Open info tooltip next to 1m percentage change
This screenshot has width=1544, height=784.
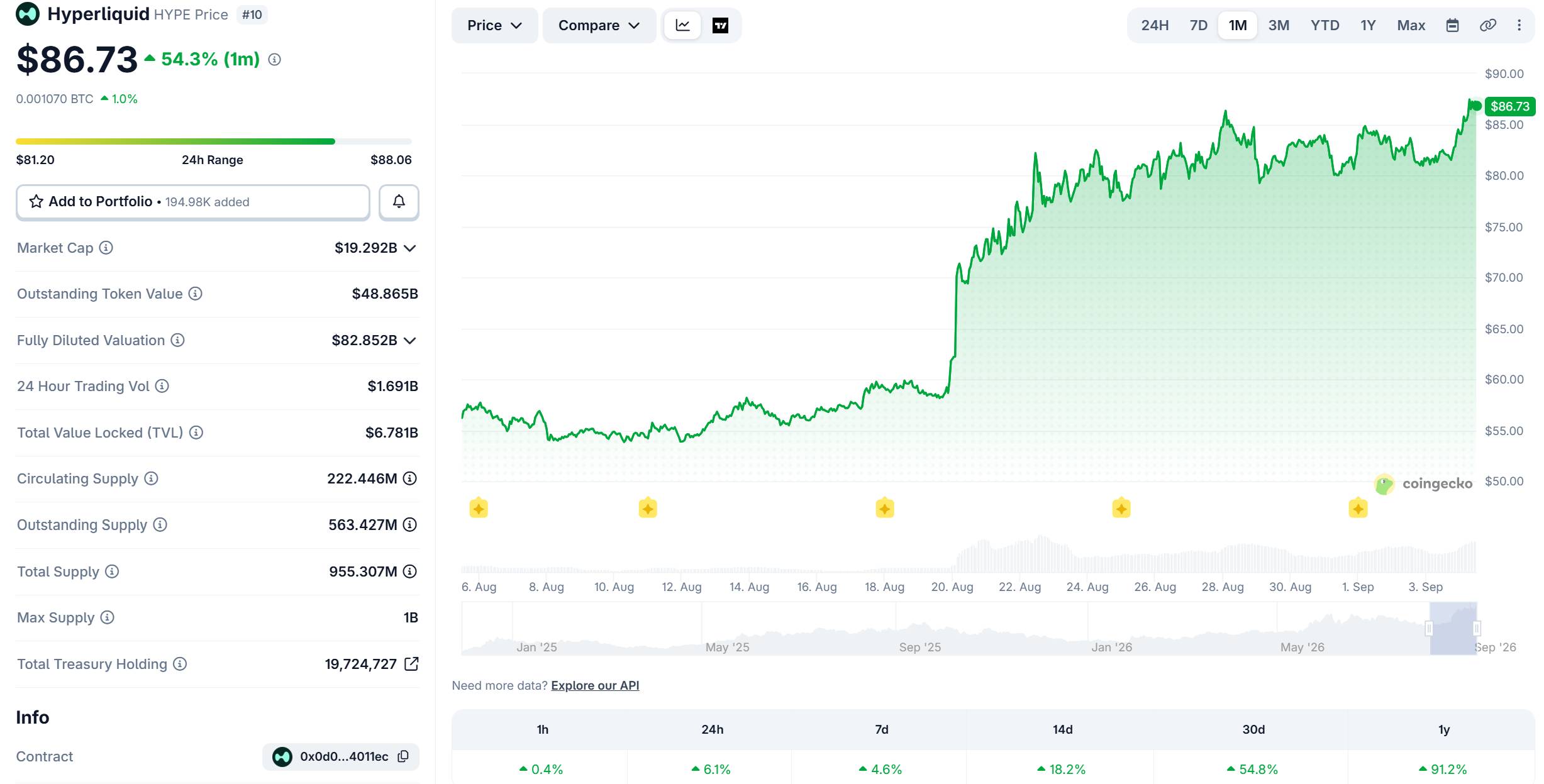[x=274, y=59]
